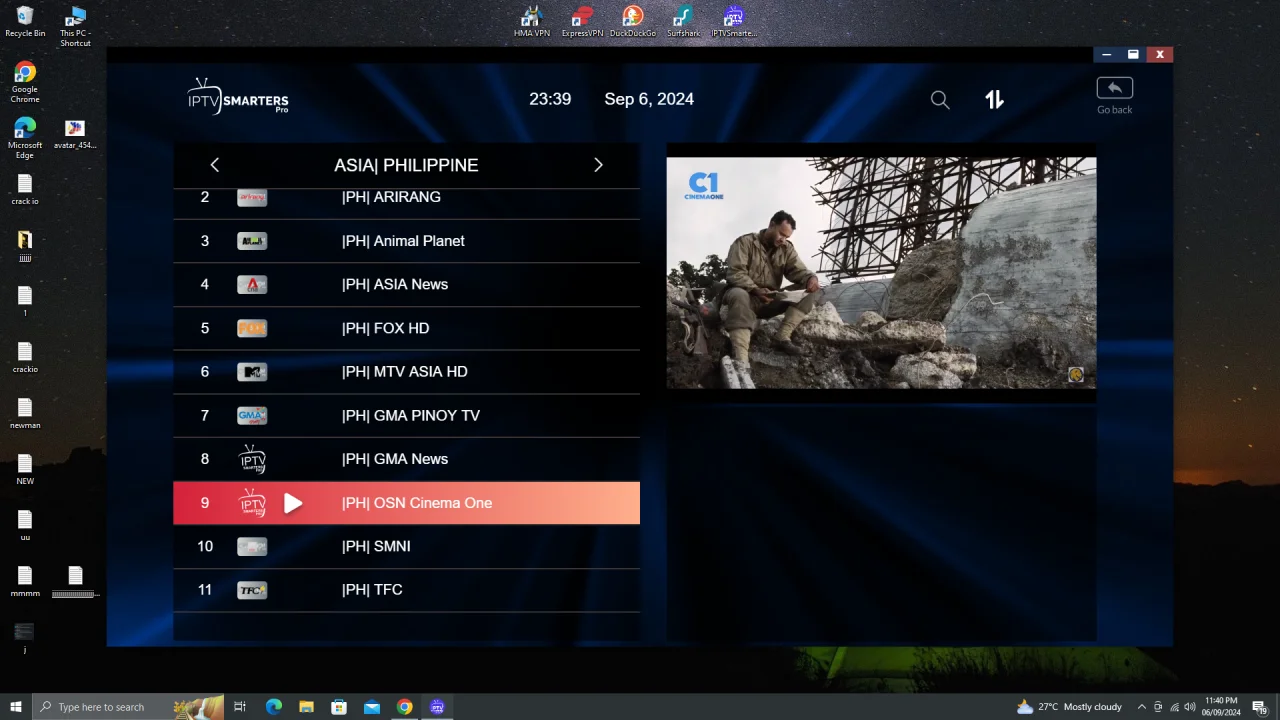Go to next category with right chevron
This screenshot has width=1280, height=720.
coord(598,165)
